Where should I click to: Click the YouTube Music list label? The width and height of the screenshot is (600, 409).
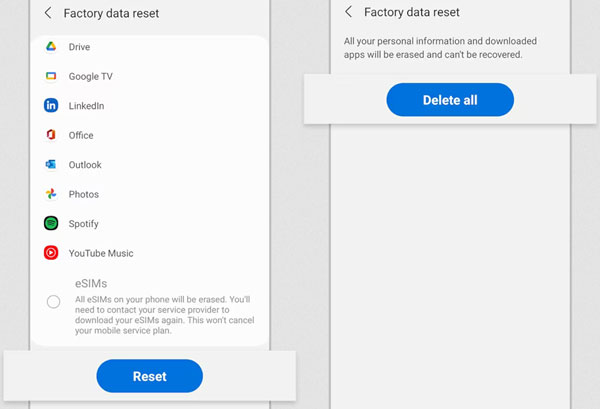(x=101, y=253)
